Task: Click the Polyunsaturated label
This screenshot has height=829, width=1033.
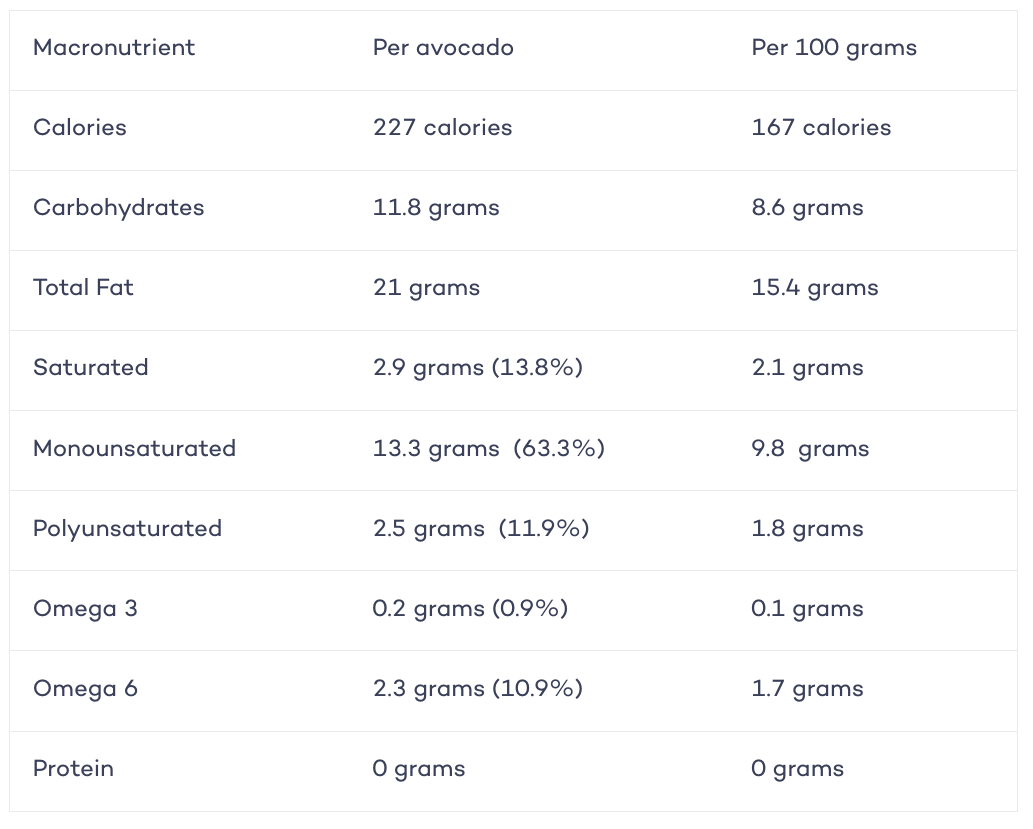Action: (127, 529)
